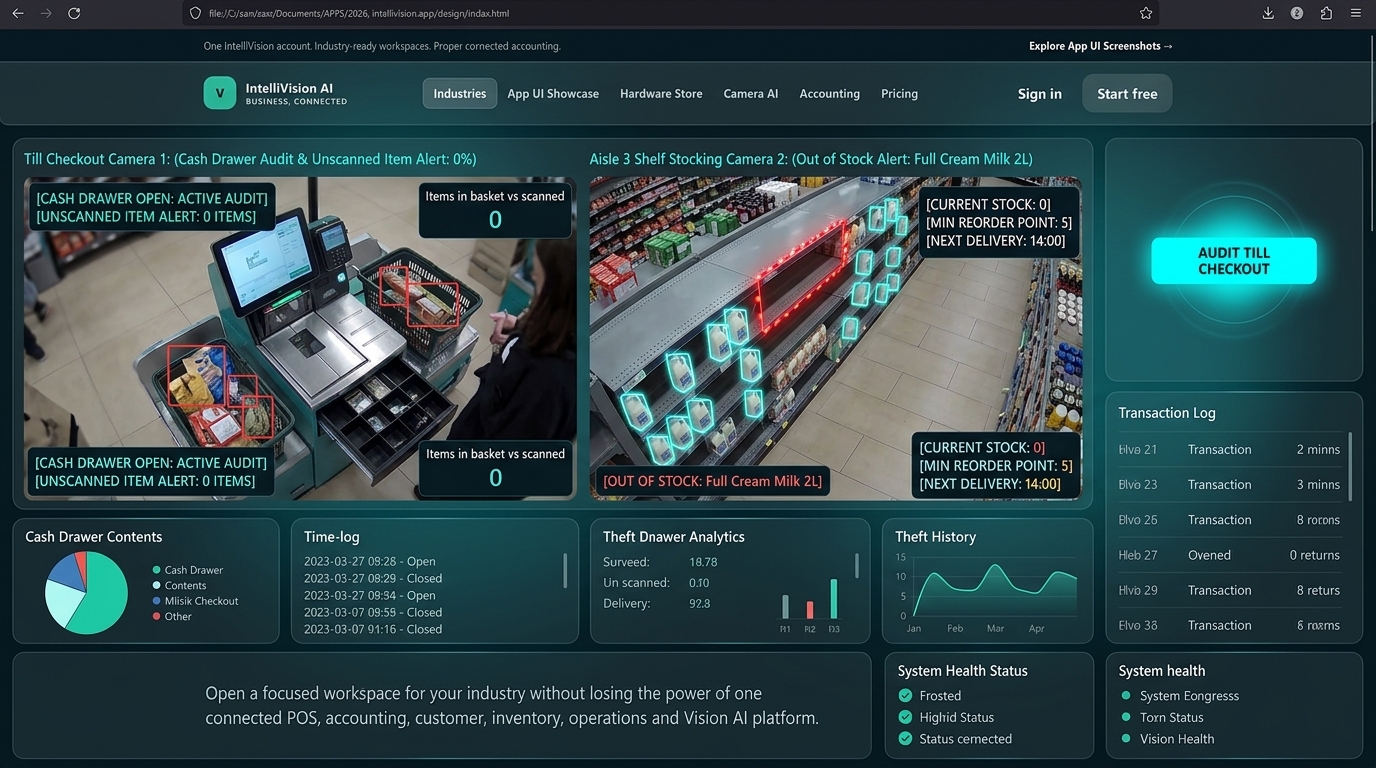The height and width of the screenshot is (768, 1376).
Task: Open the App UI Showcase nav item
Action: tap(553, 94)
